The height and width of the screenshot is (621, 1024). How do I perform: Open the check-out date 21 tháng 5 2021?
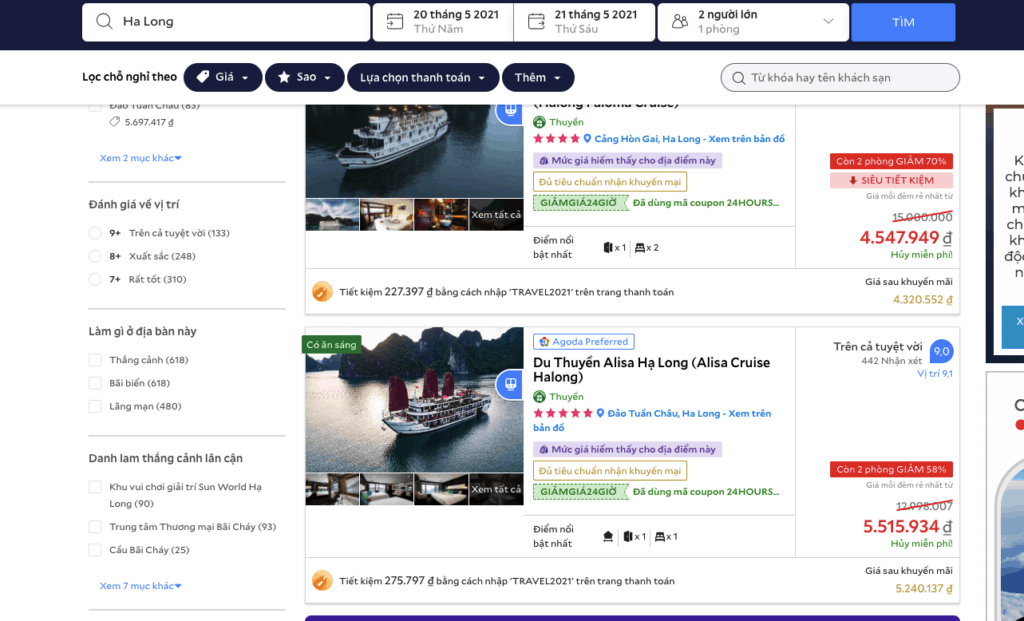click(584, 22)
